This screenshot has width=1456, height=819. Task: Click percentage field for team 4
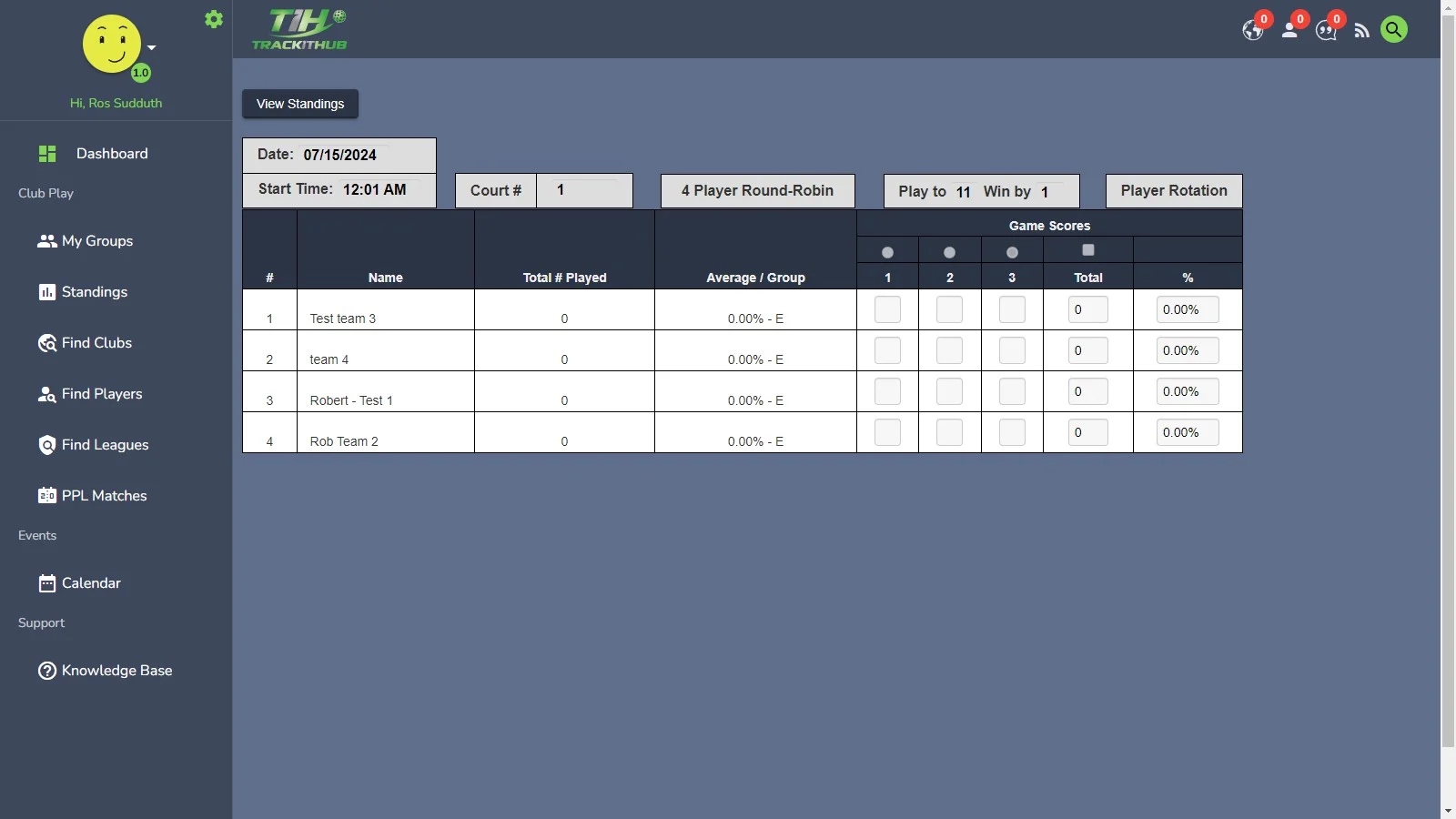coord(1188,350)
